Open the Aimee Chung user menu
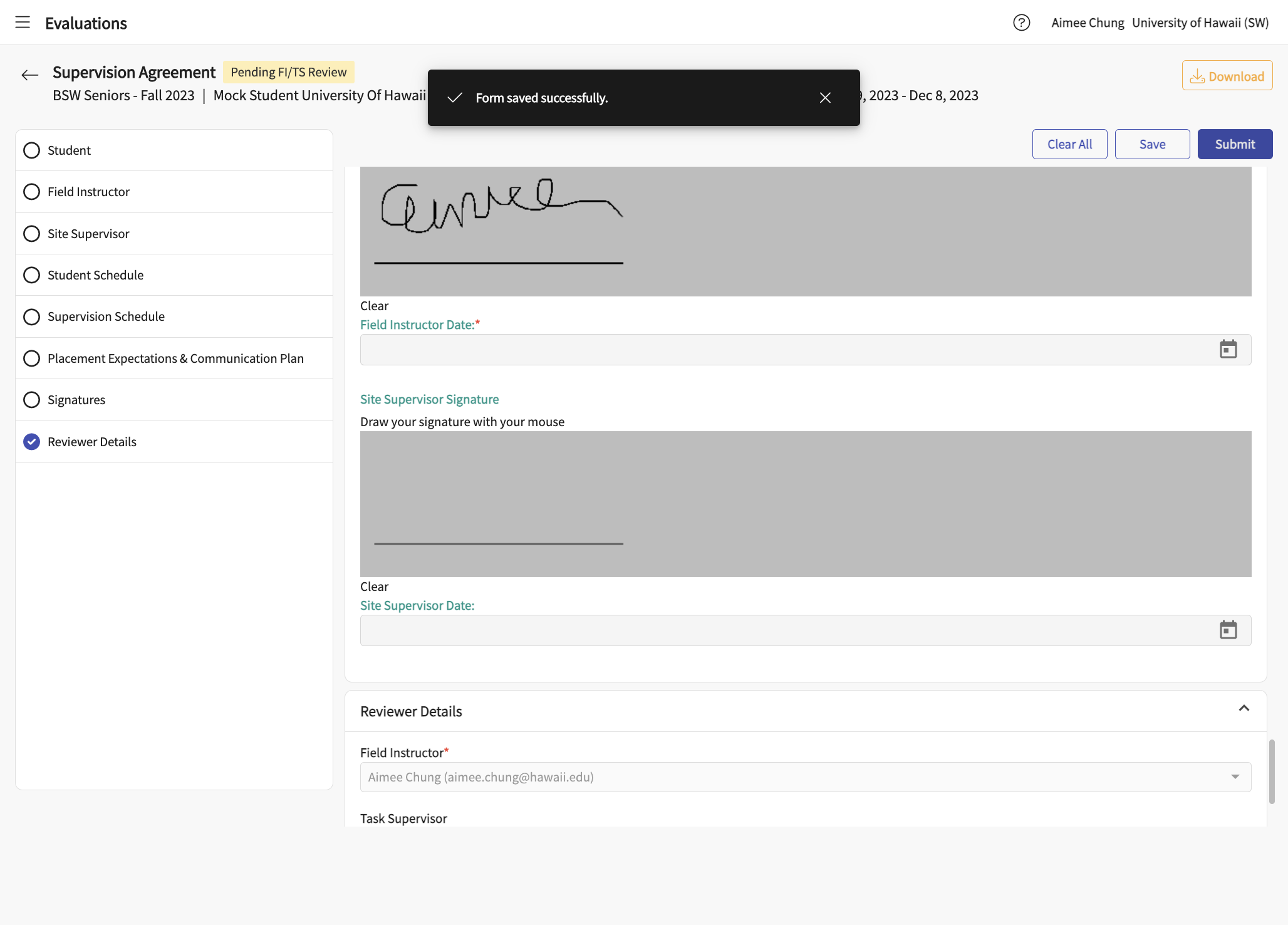The height and width of the screenshot is (925, 1288). 1088,23
